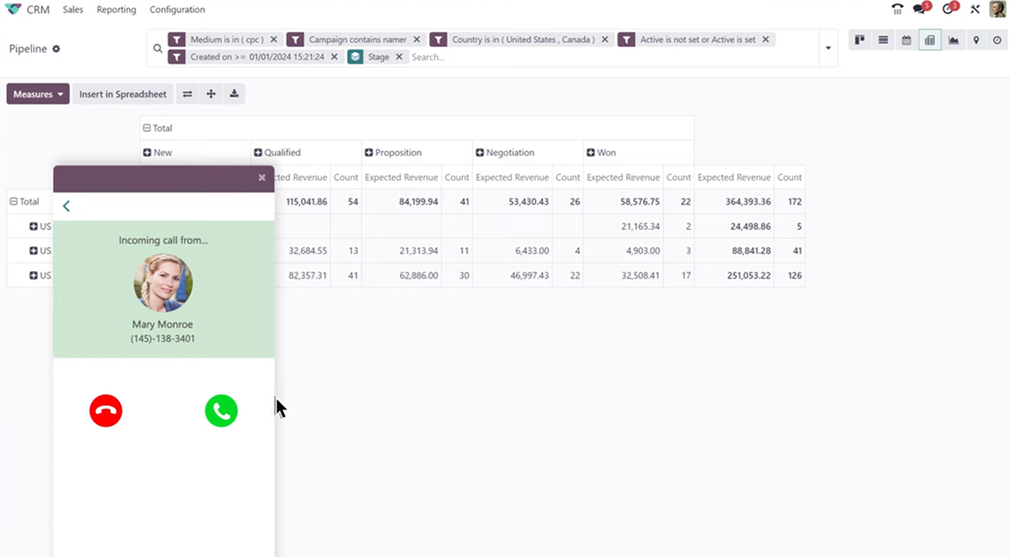Click the caller name Mary Monroe
The height and width of the screenshot is (557, 1010).
pos(162,325)
